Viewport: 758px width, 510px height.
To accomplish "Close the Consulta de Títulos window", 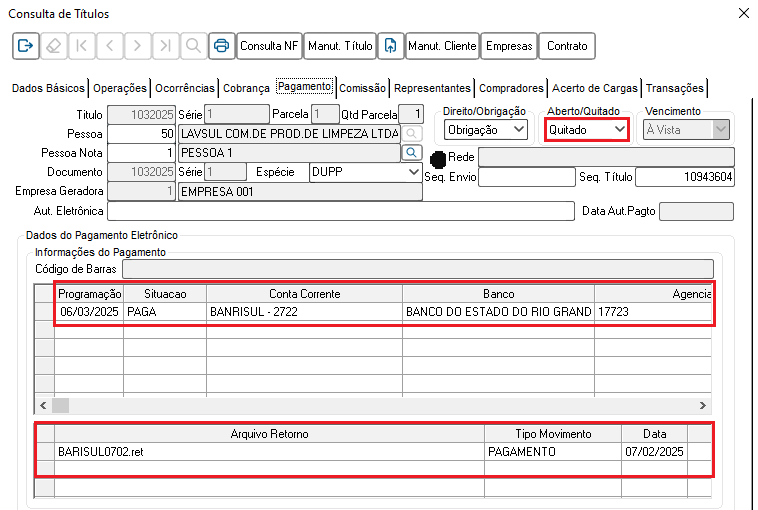I will (x=744, y=13).
